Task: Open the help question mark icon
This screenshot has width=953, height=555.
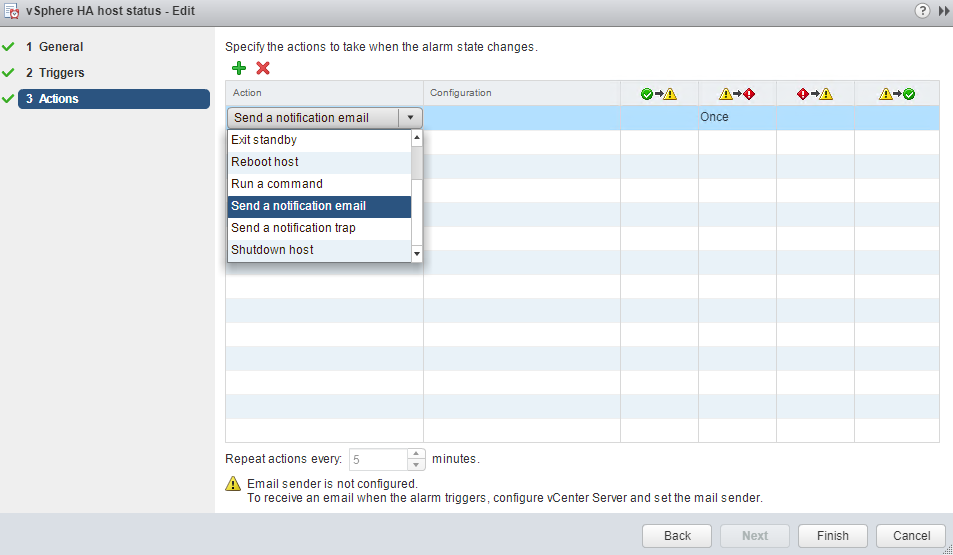Action: 921,10
